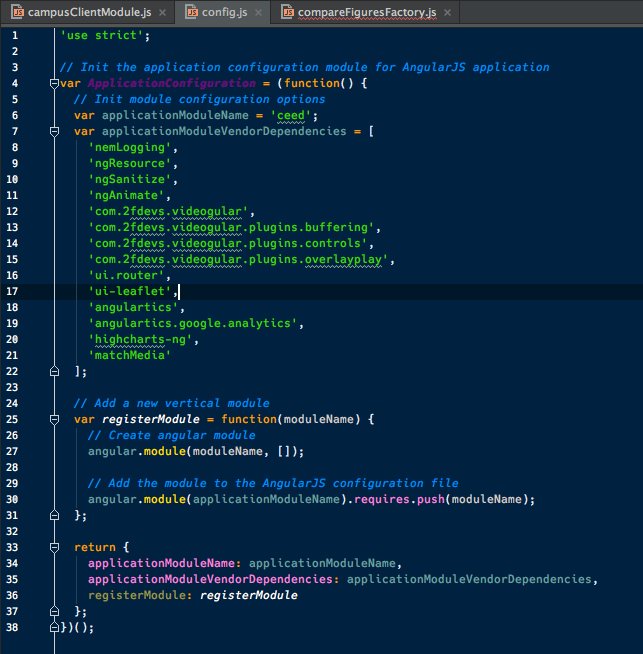
Task: Click the applicationModuleName declaration on line 6
Action: [175, 116]
